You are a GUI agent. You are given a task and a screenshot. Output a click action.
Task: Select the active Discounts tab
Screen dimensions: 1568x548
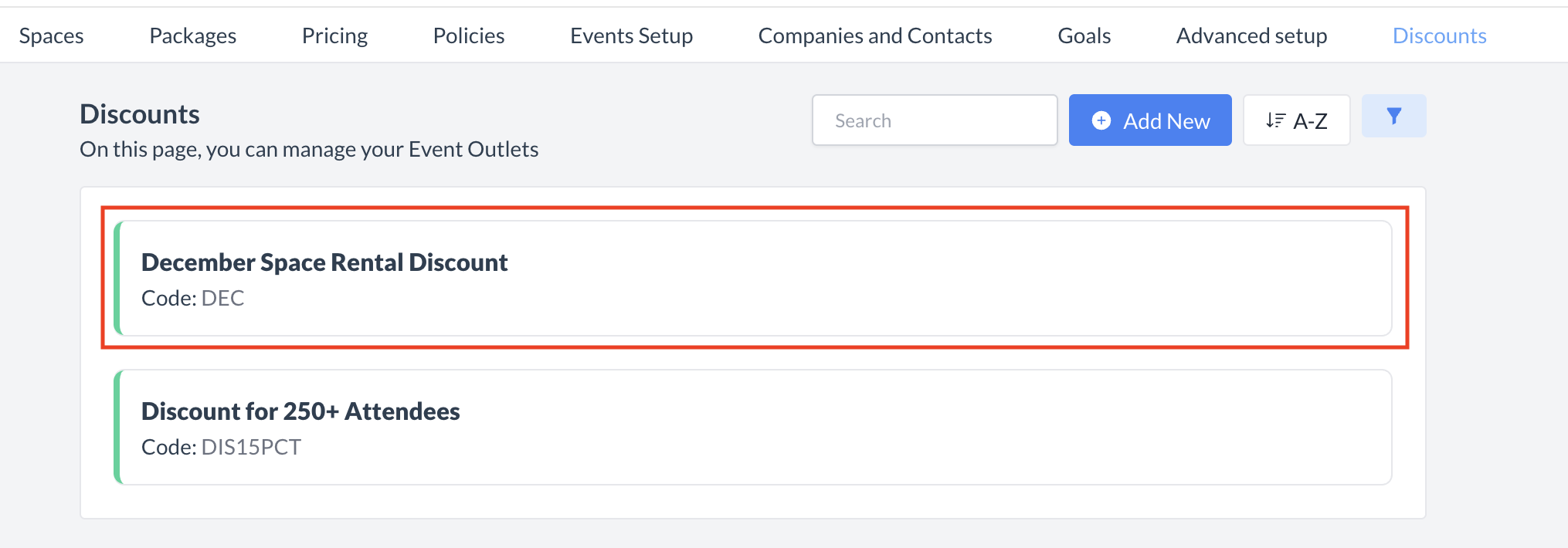point(1439,36)
